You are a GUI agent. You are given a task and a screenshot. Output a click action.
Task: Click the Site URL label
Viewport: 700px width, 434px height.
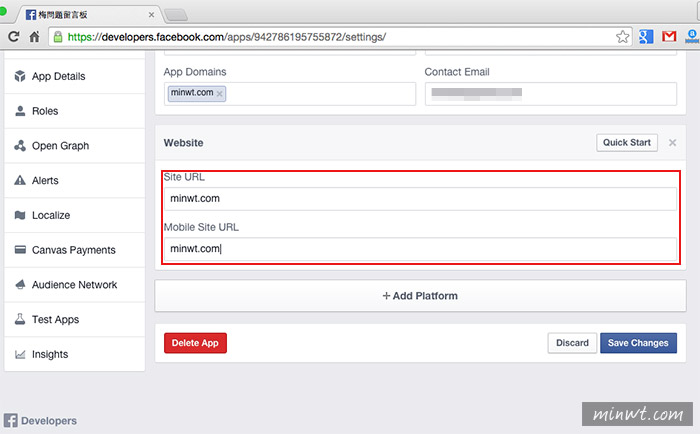184,177
